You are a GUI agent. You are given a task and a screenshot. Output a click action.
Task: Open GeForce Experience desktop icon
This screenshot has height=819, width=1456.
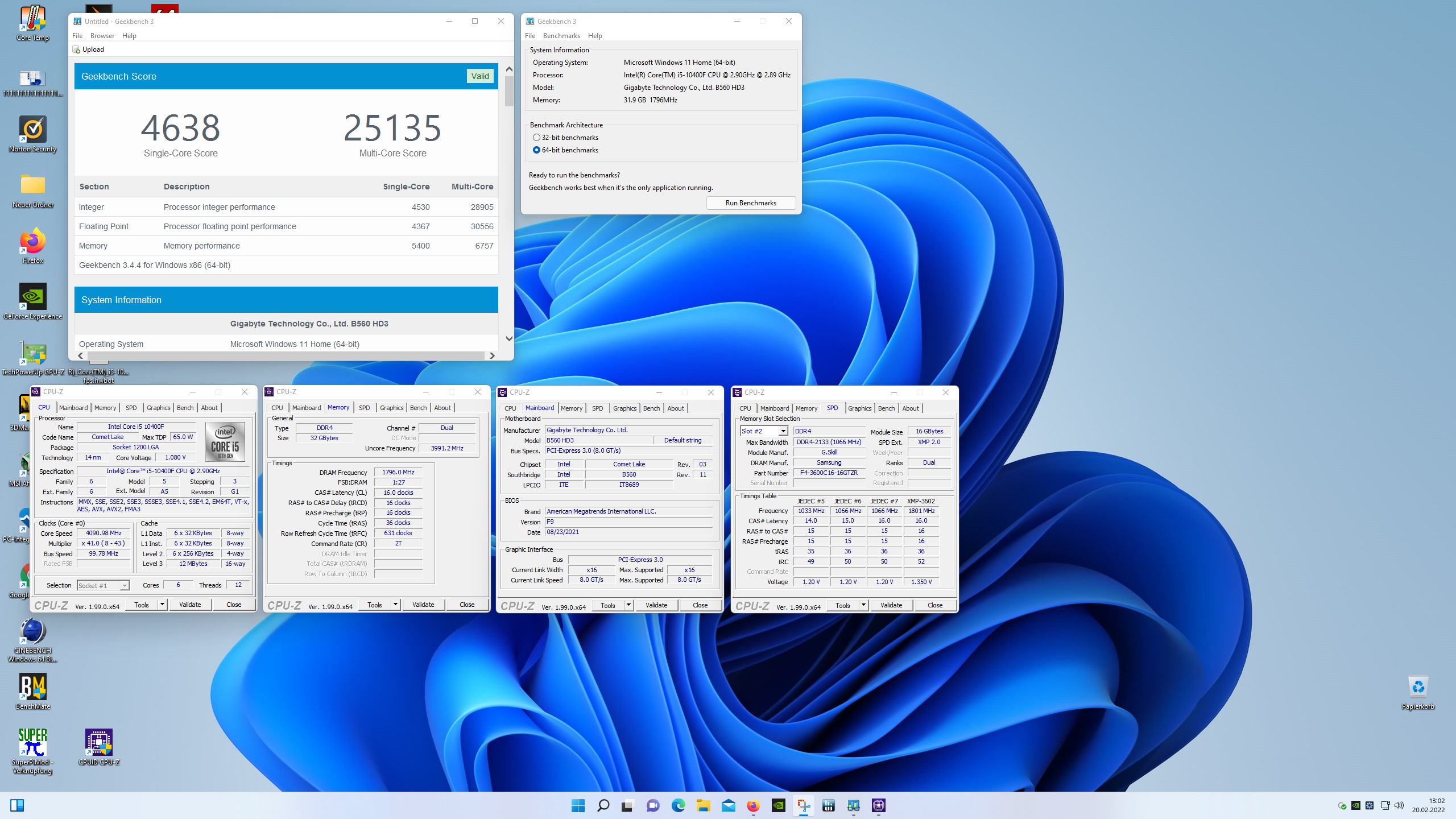coord(32,301)
